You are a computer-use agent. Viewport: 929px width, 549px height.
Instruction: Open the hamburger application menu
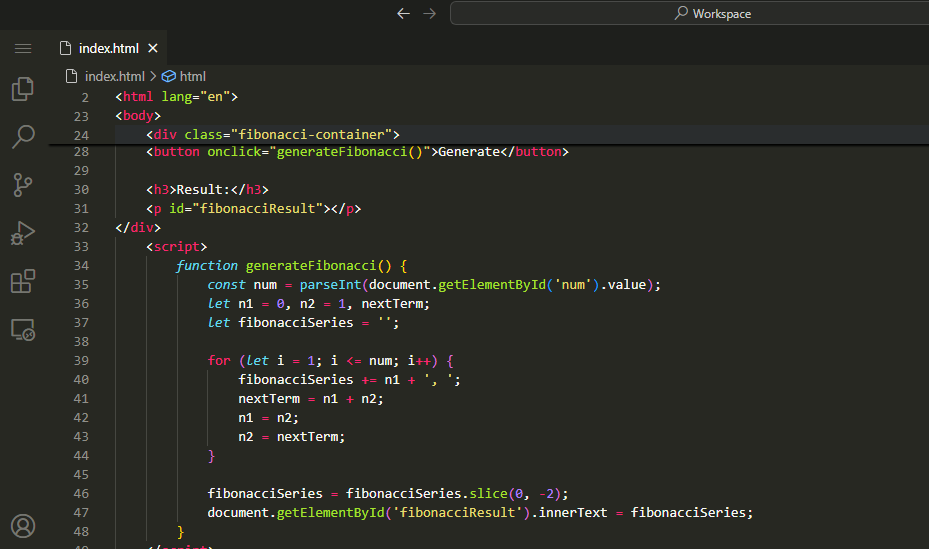23,49
